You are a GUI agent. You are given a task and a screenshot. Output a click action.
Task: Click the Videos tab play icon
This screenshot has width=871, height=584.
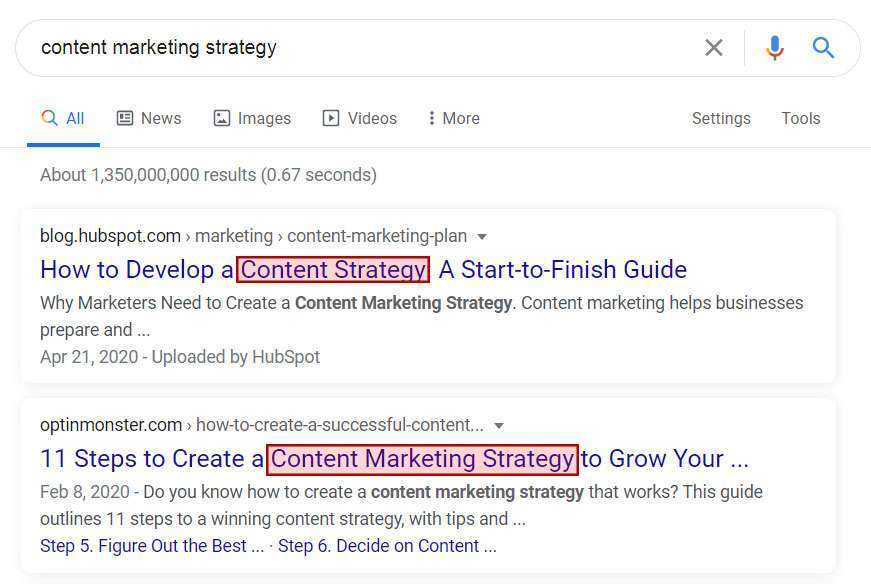point(331,118)
